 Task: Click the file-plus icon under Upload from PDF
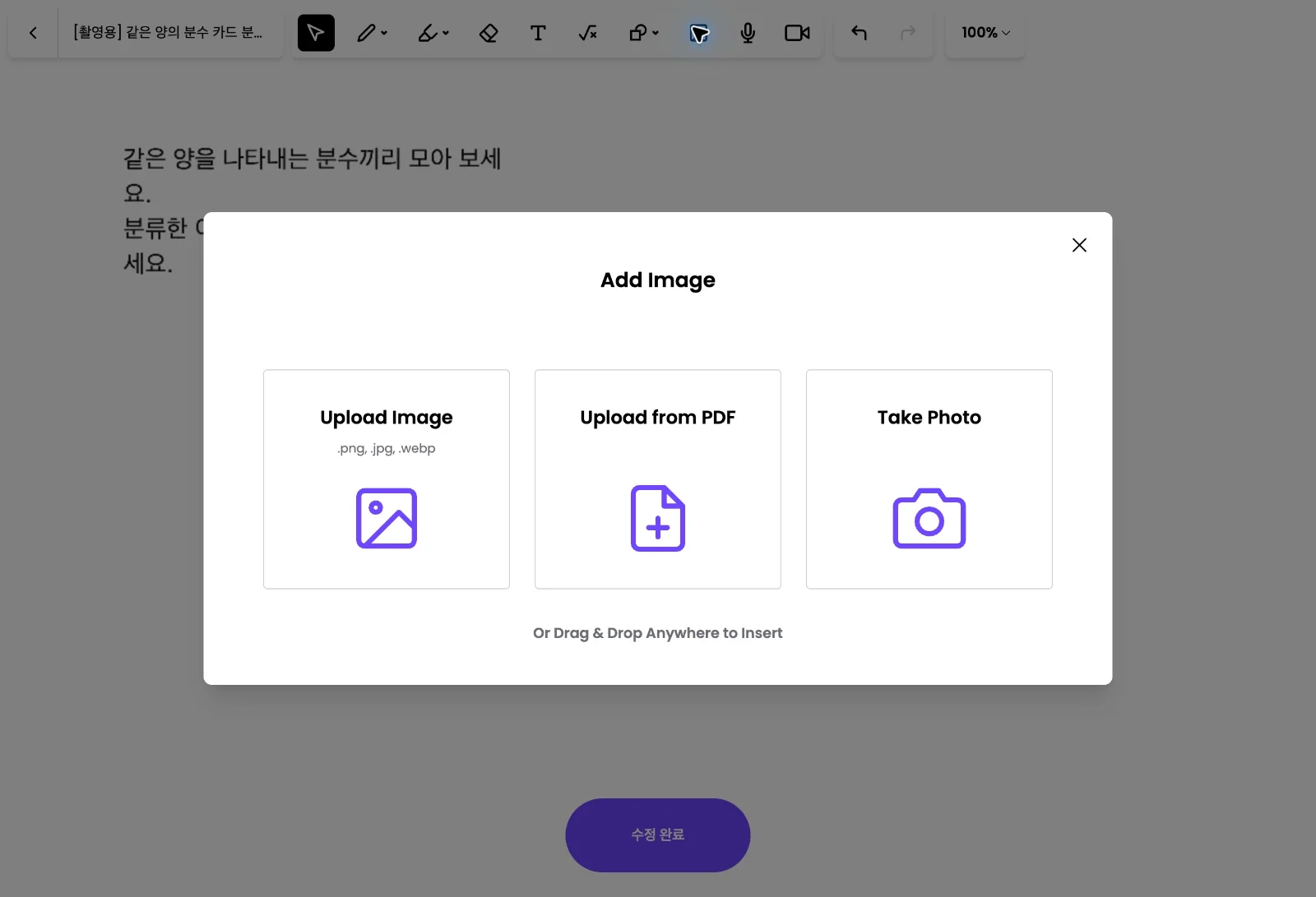pos(658,518)
